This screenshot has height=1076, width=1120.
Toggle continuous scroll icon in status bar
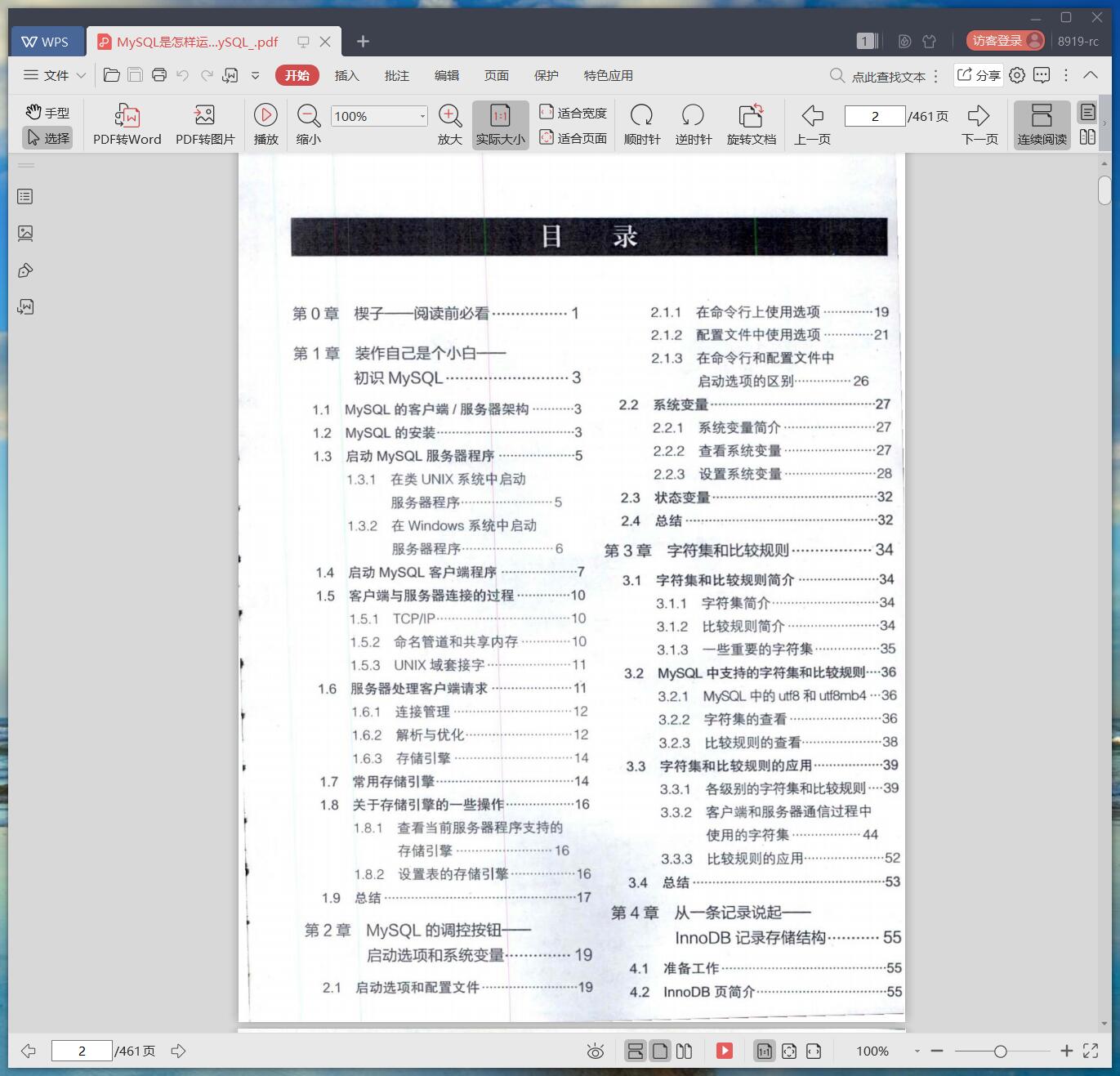pyautogui.click(x=636, y=1051)
